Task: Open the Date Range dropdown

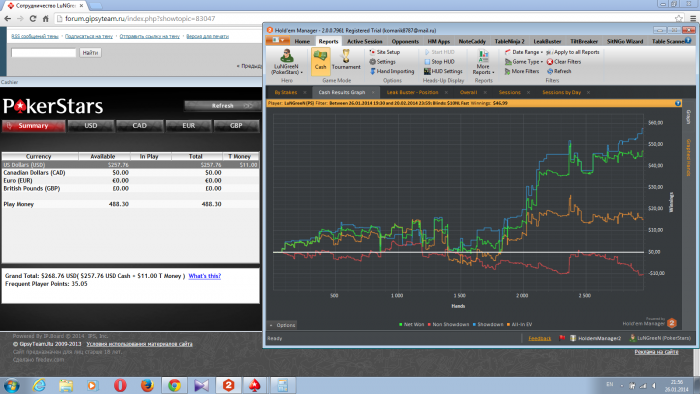Action: pyautogui.click(x=524, y=52)
